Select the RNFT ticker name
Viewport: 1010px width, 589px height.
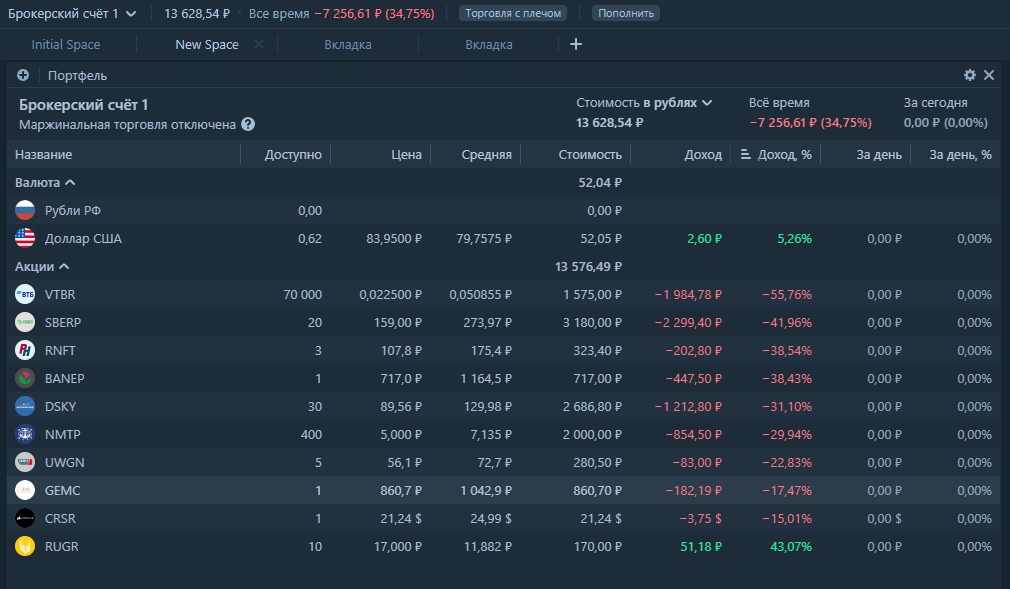(x=60, y=351)
